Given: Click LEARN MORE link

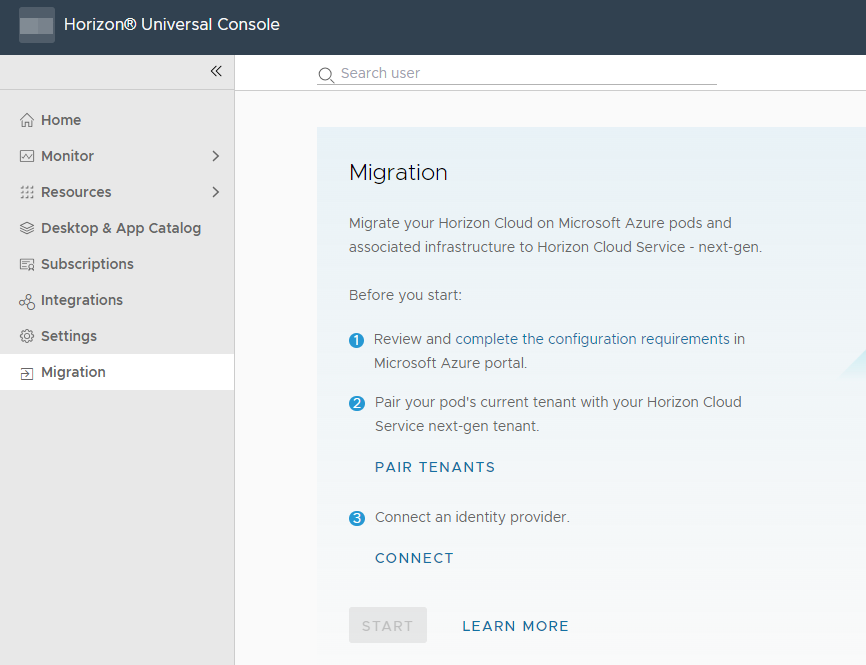Looking at the screenshot, I should coord(515,626).
